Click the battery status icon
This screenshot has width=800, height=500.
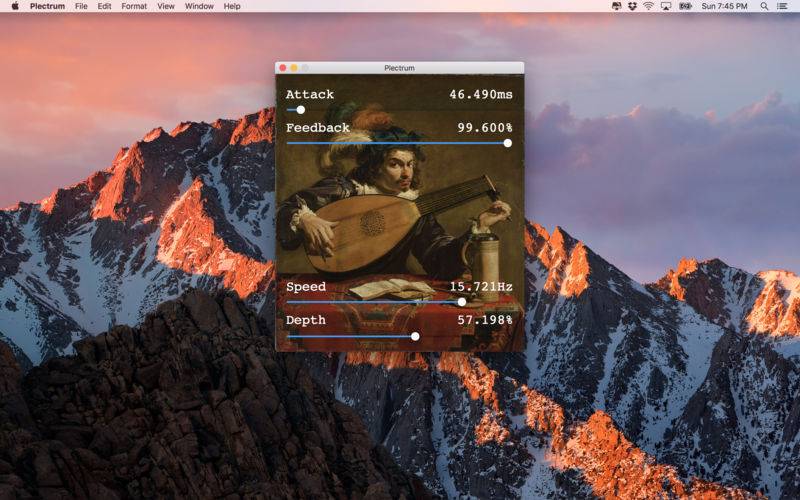[685, 6]
